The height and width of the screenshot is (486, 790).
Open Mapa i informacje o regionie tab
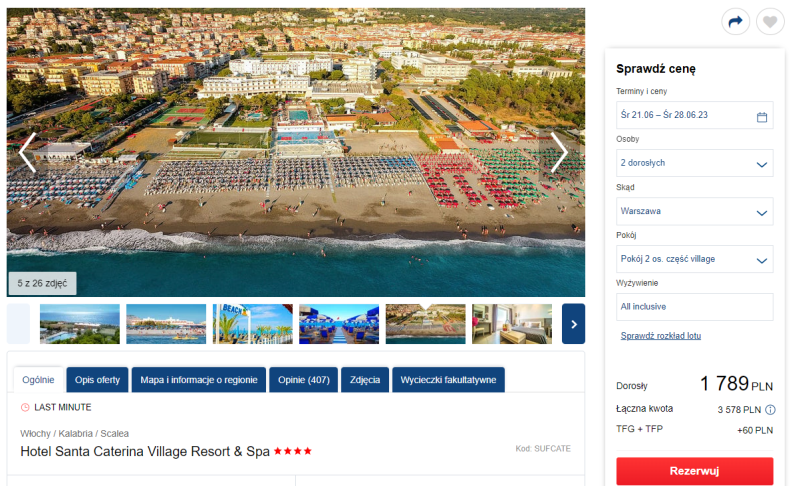(x=199, y=380)
